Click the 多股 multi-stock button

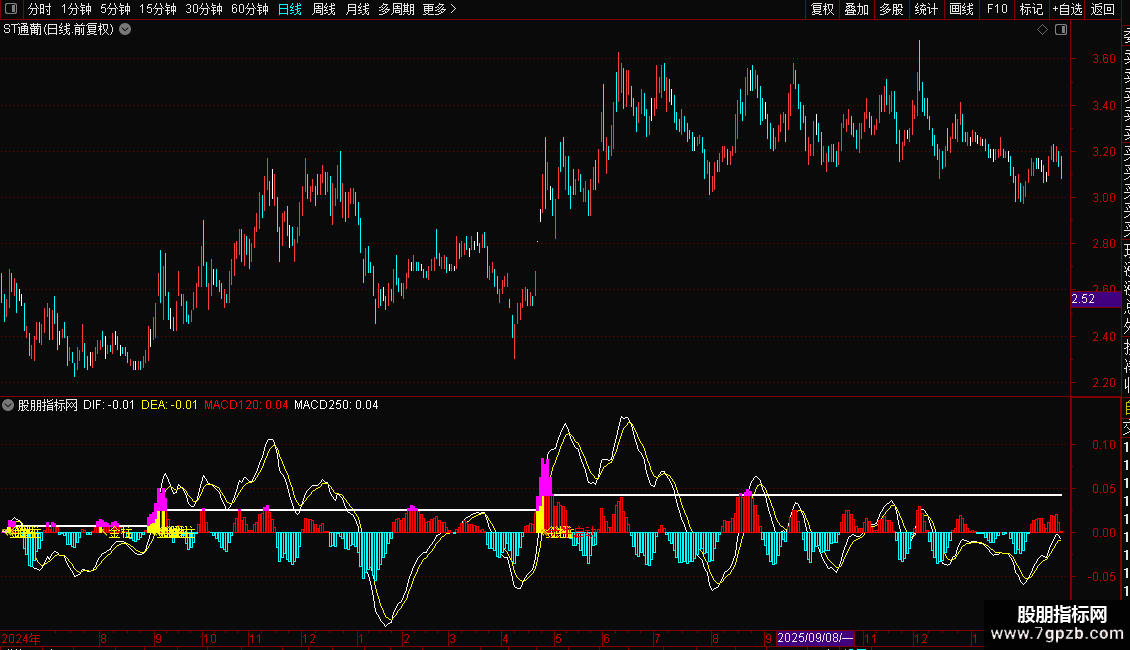click(x=891, y=9)
